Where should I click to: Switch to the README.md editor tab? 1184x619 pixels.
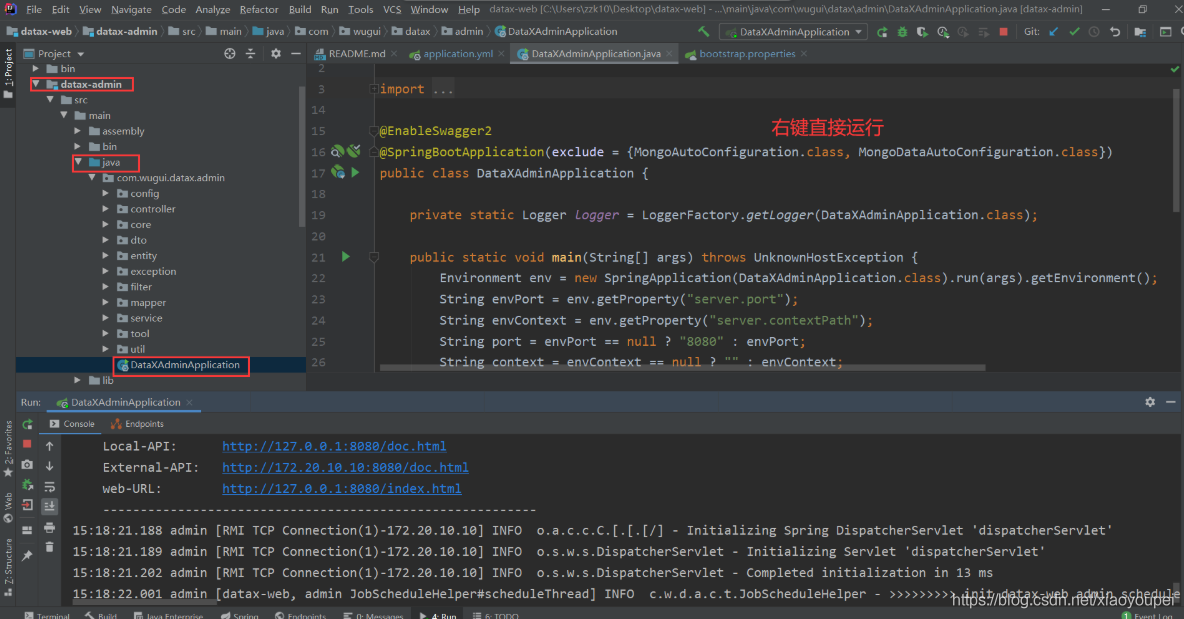click(356, 54)
